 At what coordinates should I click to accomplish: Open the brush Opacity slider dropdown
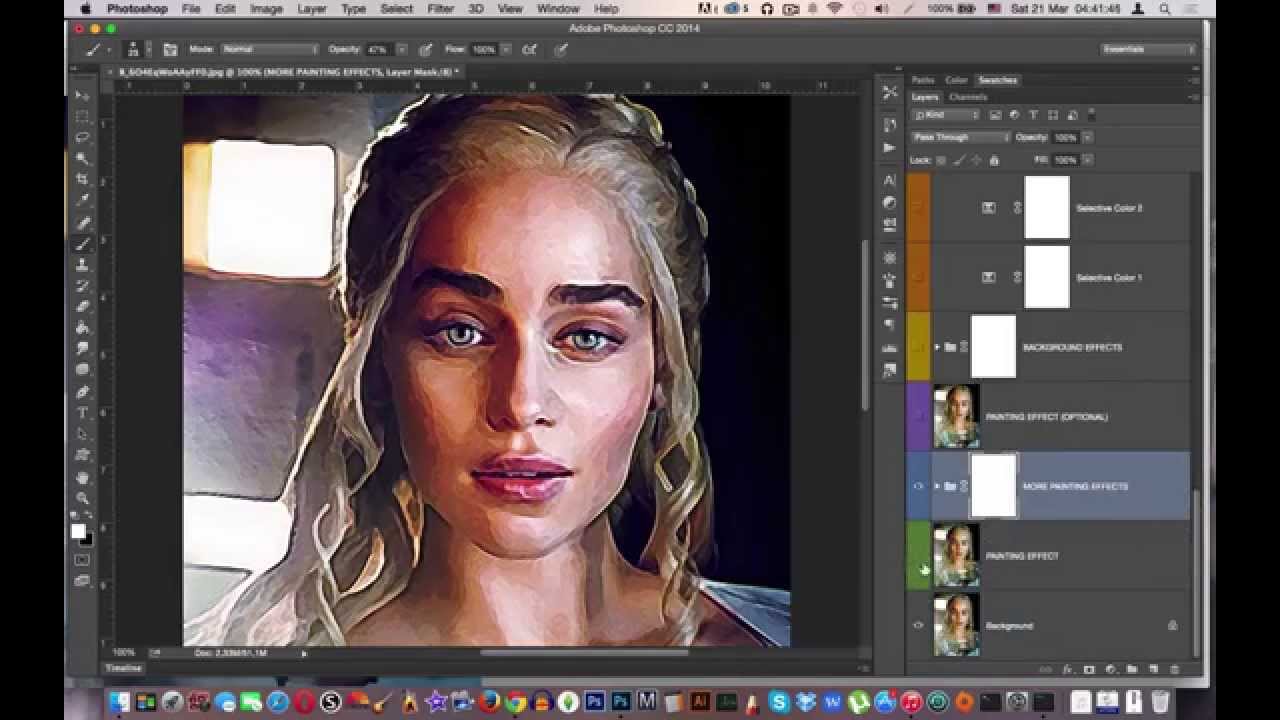(401, 49)
